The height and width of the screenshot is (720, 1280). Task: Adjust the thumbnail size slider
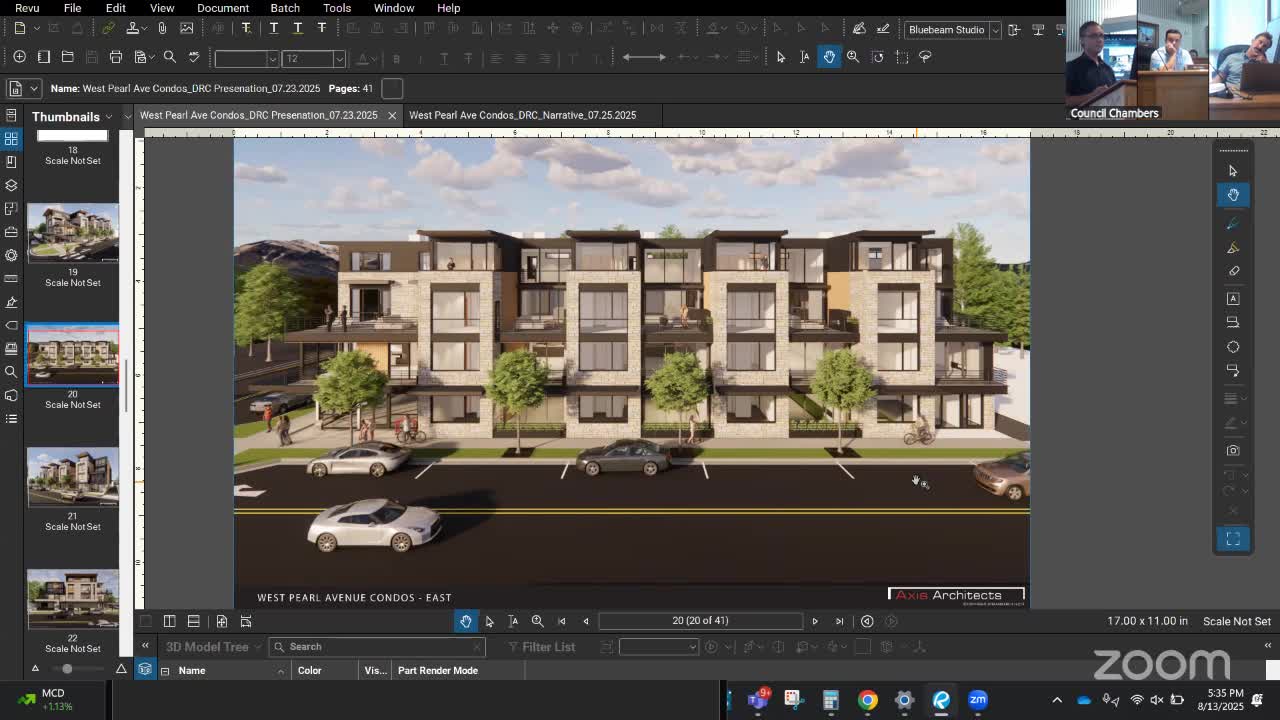pyautogui.click(x=67, y=669)
